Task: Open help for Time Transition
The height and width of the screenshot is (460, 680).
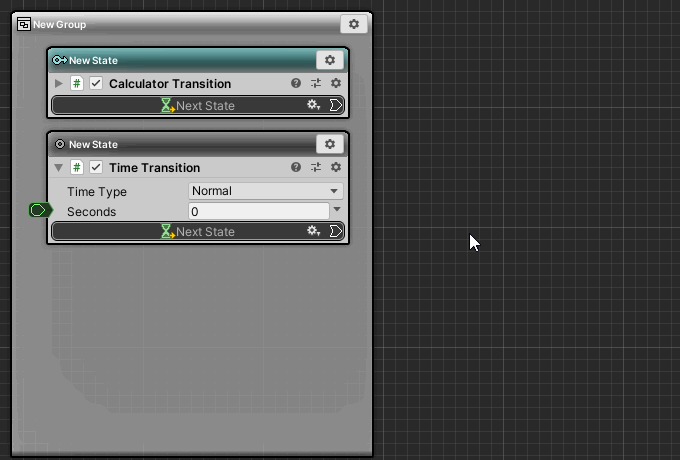Action: [x=296, y=168]
